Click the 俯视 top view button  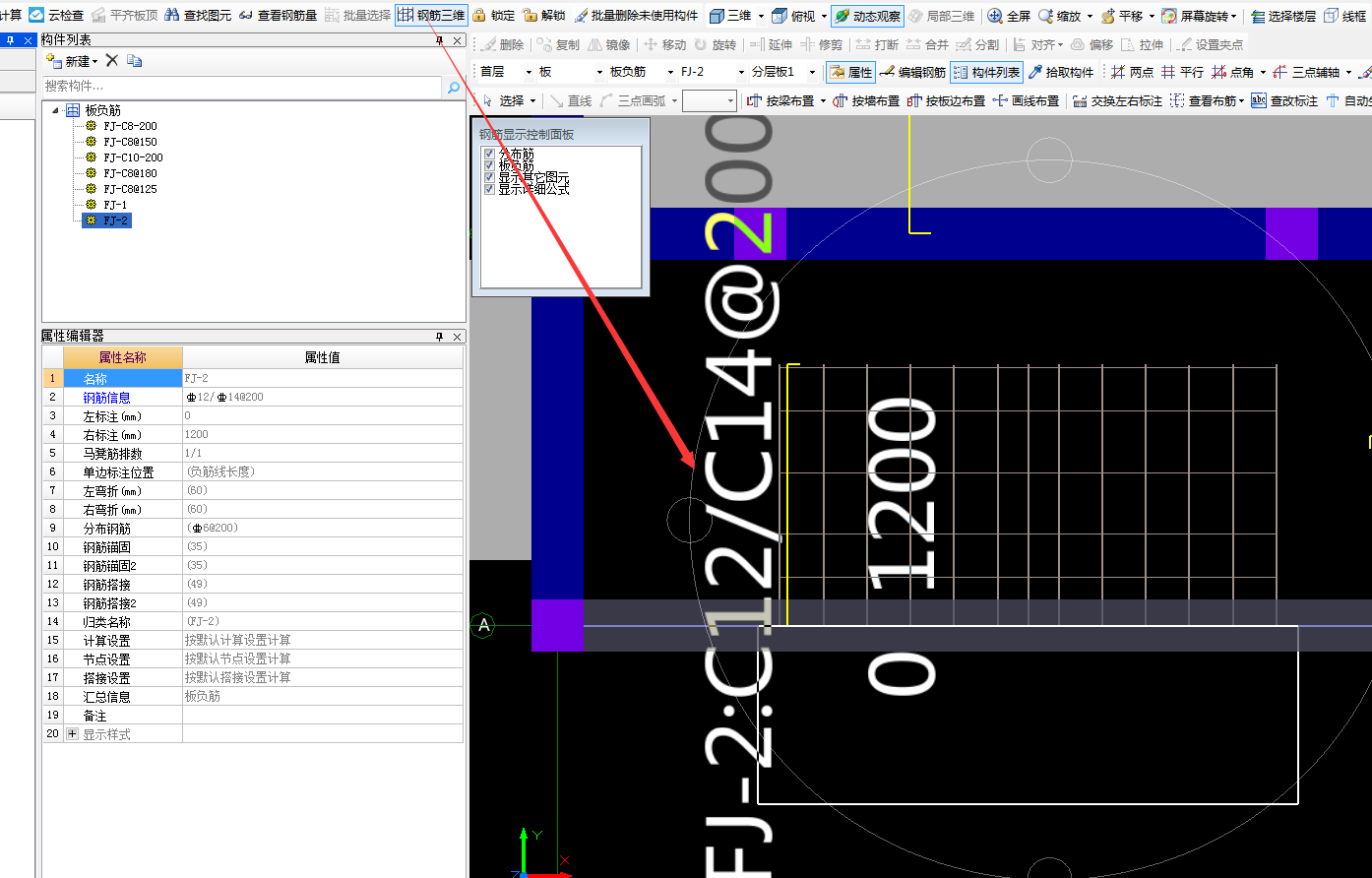click(x=794, y=16)
